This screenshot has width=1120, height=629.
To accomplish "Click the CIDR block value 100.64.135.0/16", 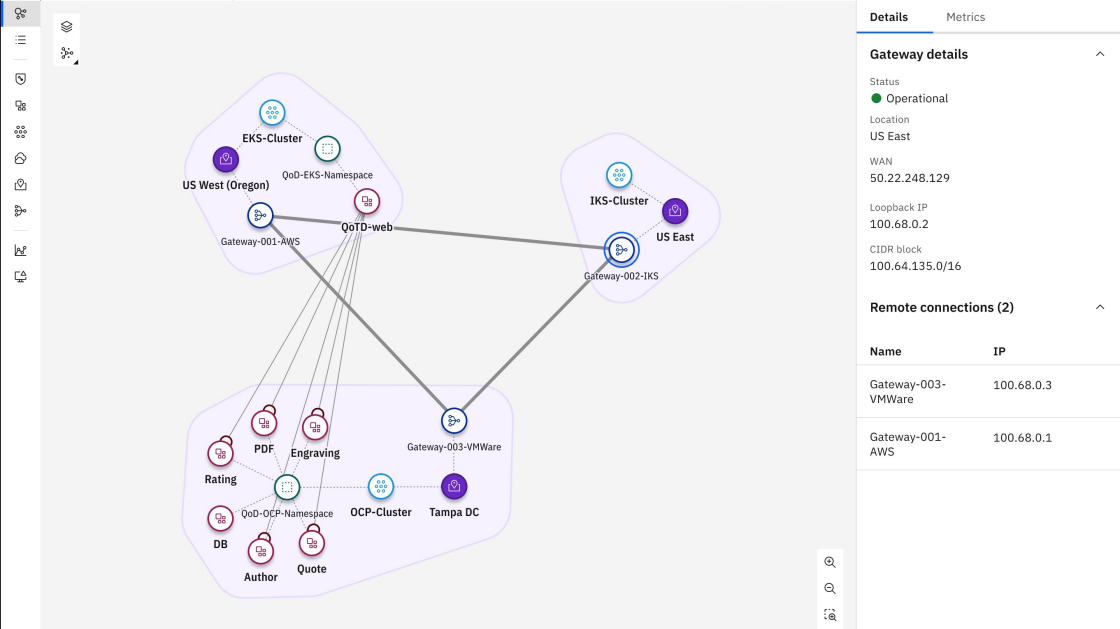I will coord(915,266).
